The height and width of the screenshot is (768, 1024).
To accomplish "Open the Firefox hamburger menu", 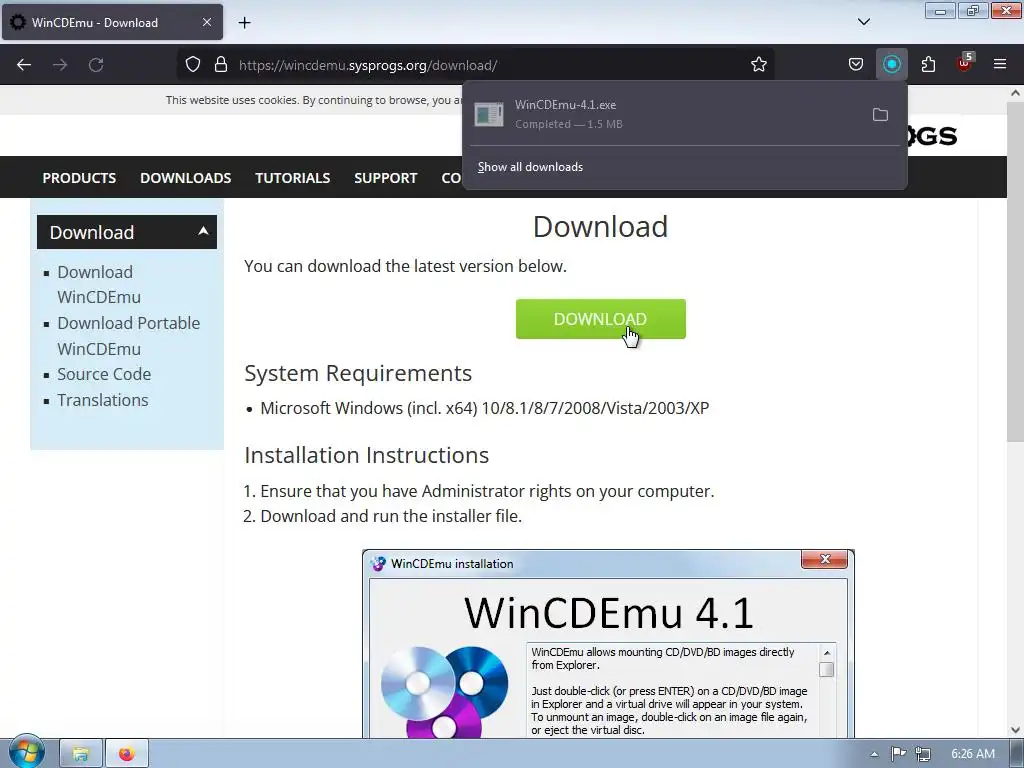I will 1000,65.
